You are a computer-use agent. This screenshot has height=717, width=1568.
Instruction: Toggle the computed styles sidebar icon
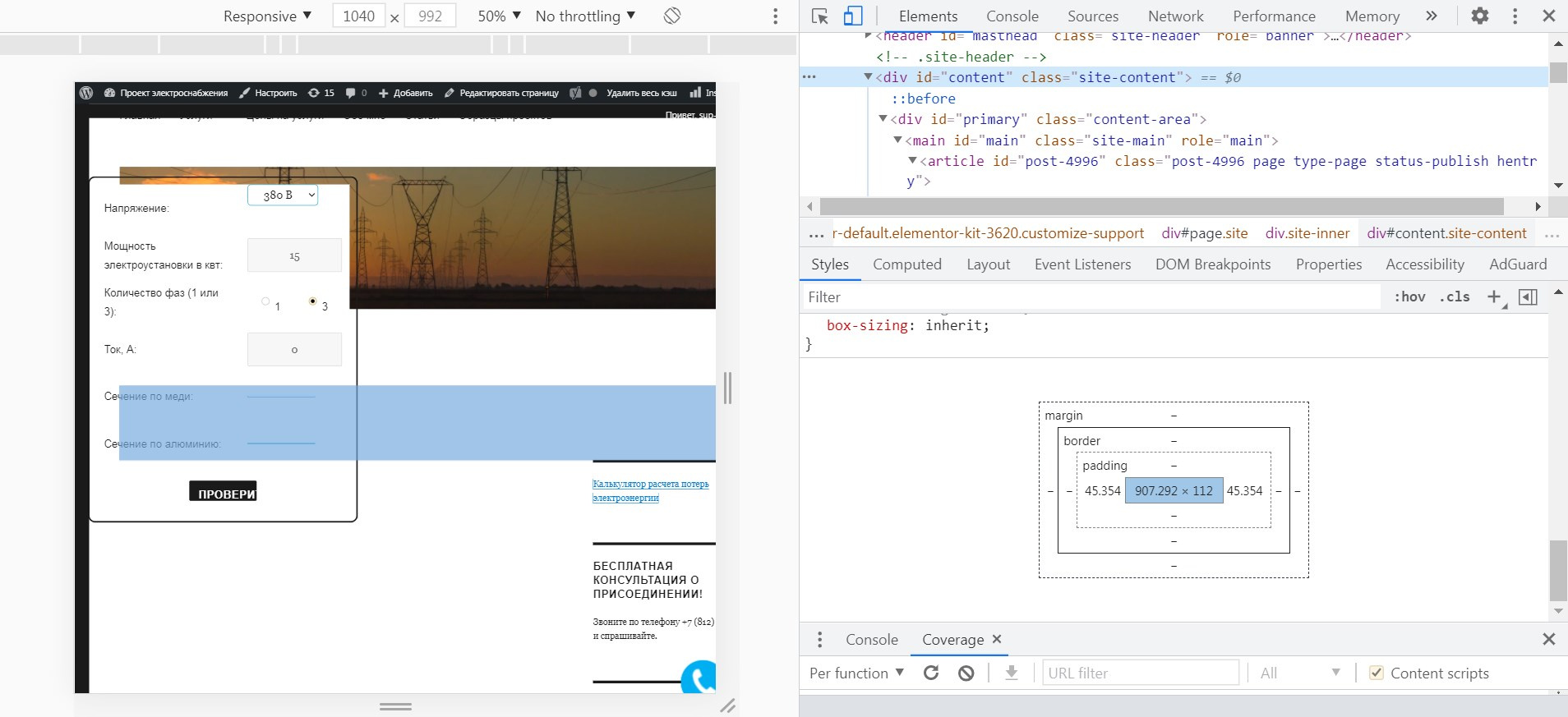1528,296
